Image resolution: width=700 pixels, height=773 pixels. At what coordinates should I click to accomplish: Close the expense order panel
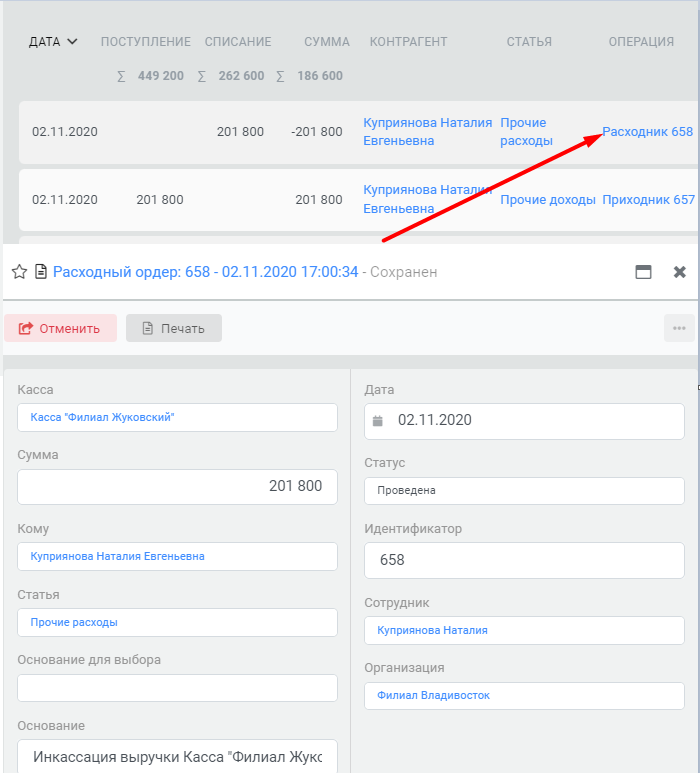pos(680,272)
